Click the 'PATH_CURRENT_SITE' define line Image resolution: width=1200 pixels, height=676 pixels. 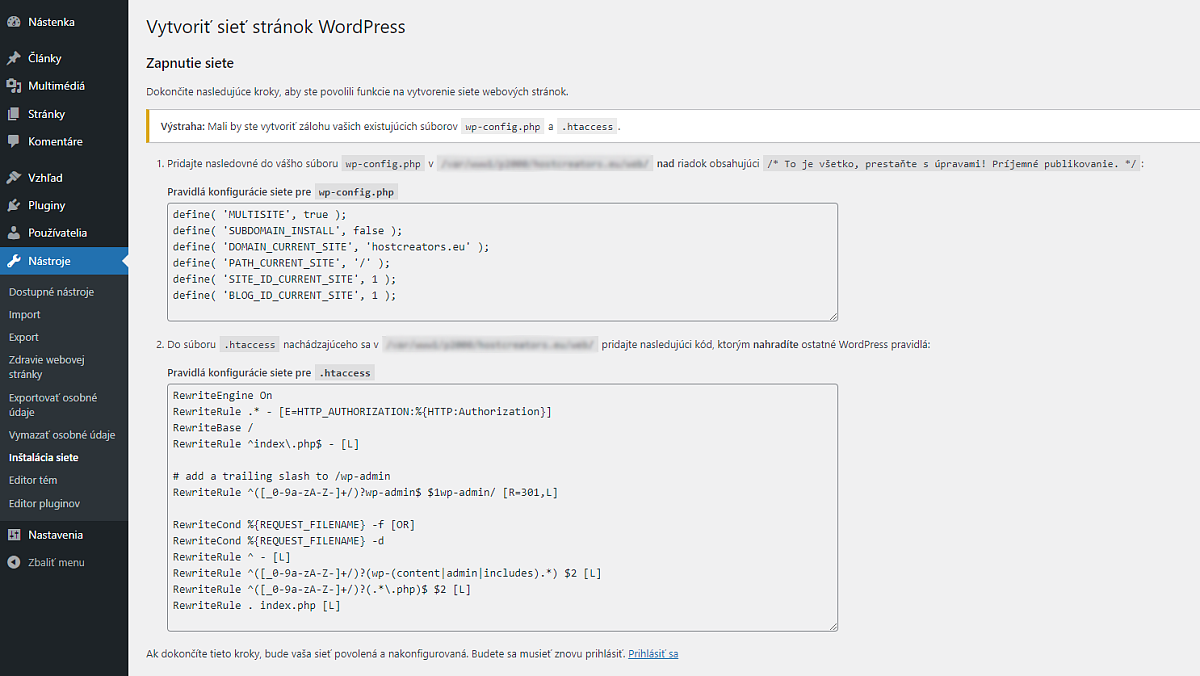281,263
